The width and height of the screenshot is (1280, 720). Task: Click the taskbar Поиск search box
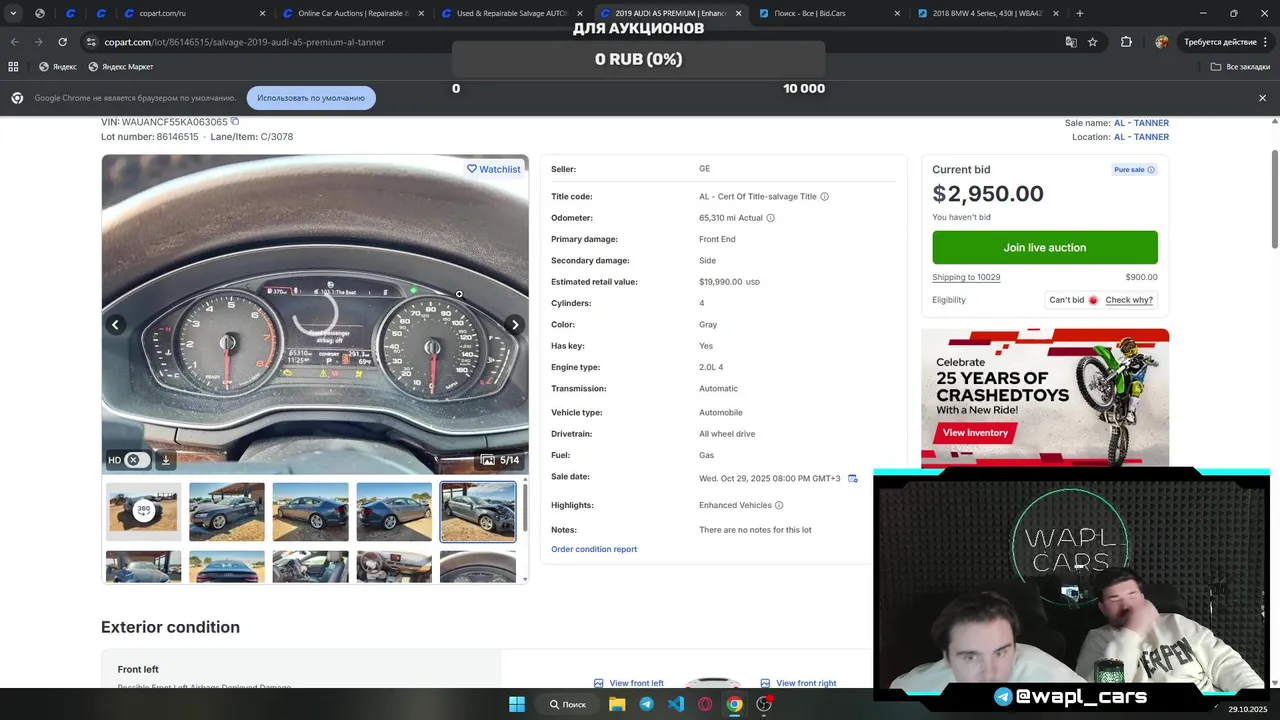(567, 704)
